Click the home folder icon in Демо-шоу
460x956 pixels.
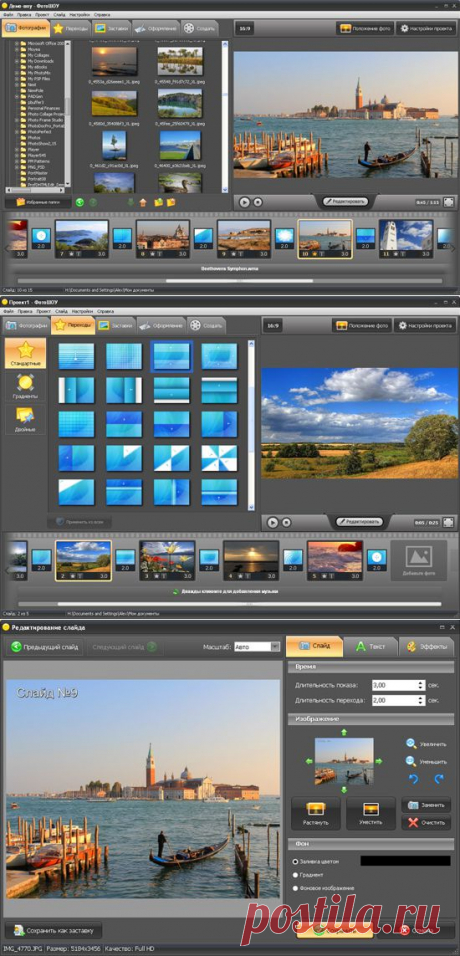143,202
